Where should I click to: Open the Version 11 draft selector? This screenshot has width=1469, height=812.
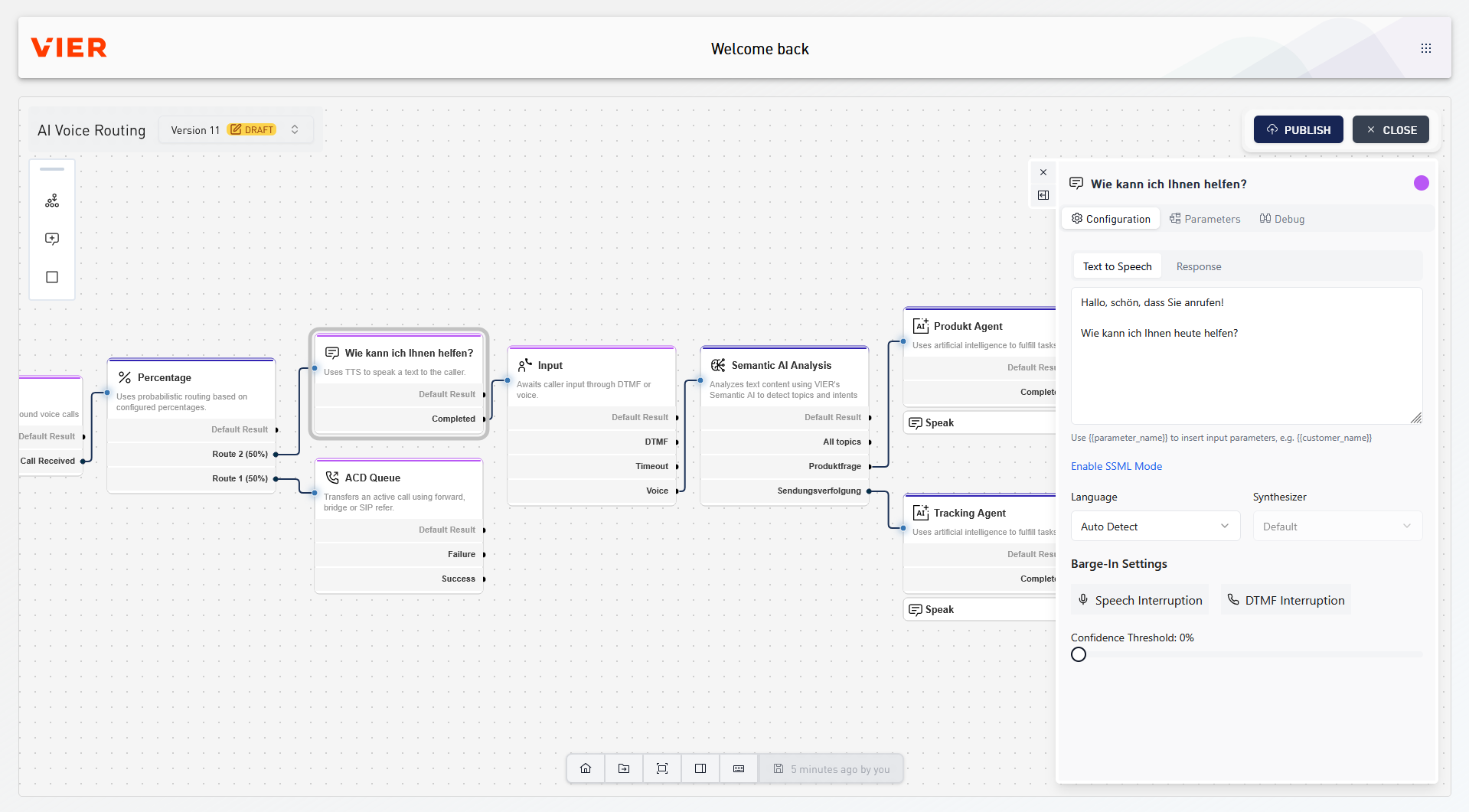(x=236, y=130)
